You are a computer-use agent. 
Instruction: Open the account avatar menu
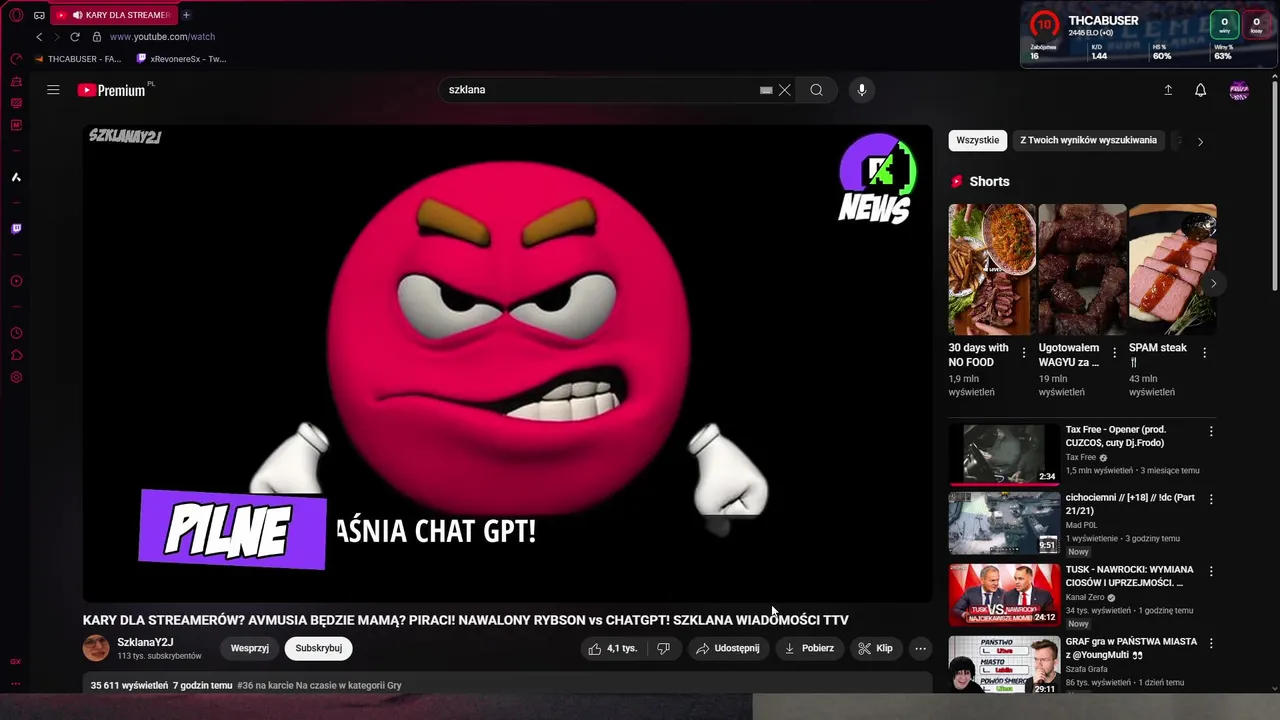[x=1239, y=90]
